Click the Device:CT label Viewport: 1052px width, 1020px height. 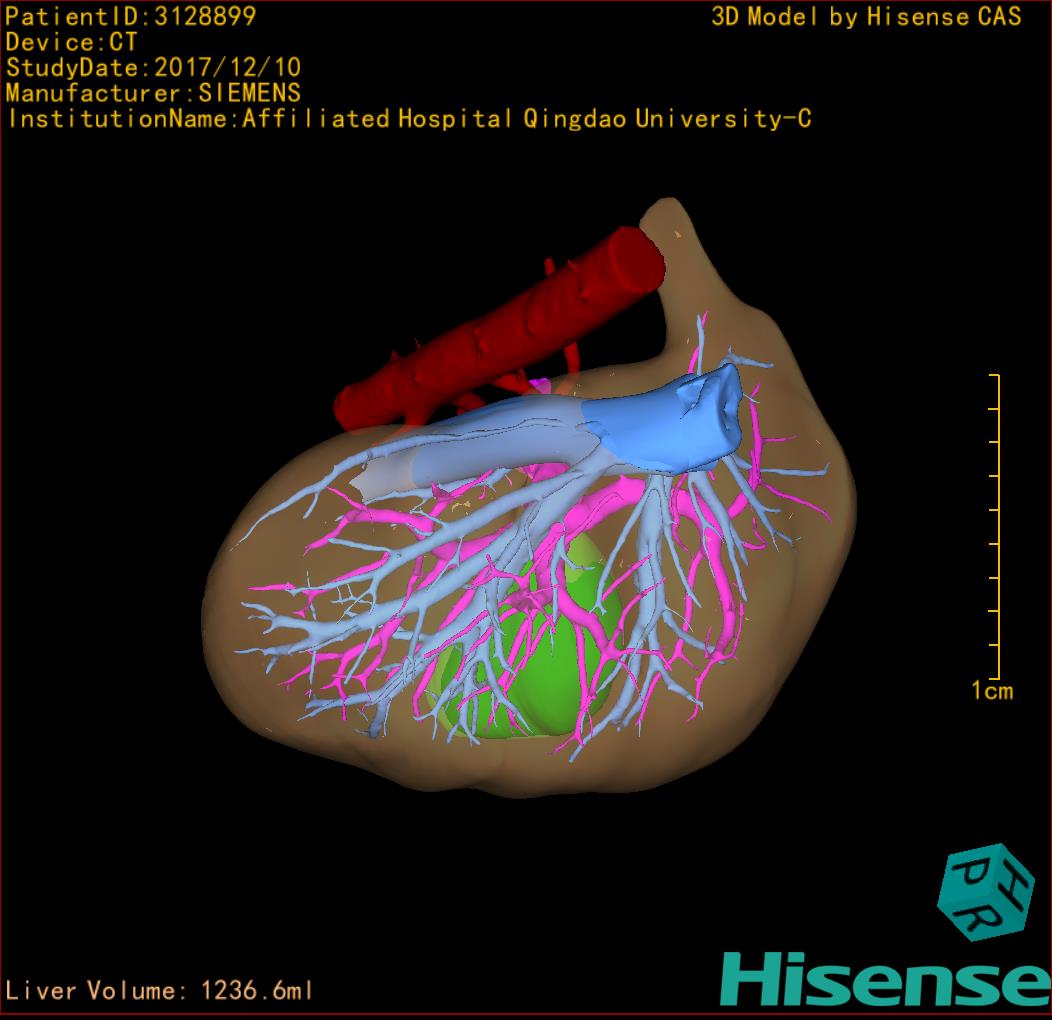tap(72, 42)
